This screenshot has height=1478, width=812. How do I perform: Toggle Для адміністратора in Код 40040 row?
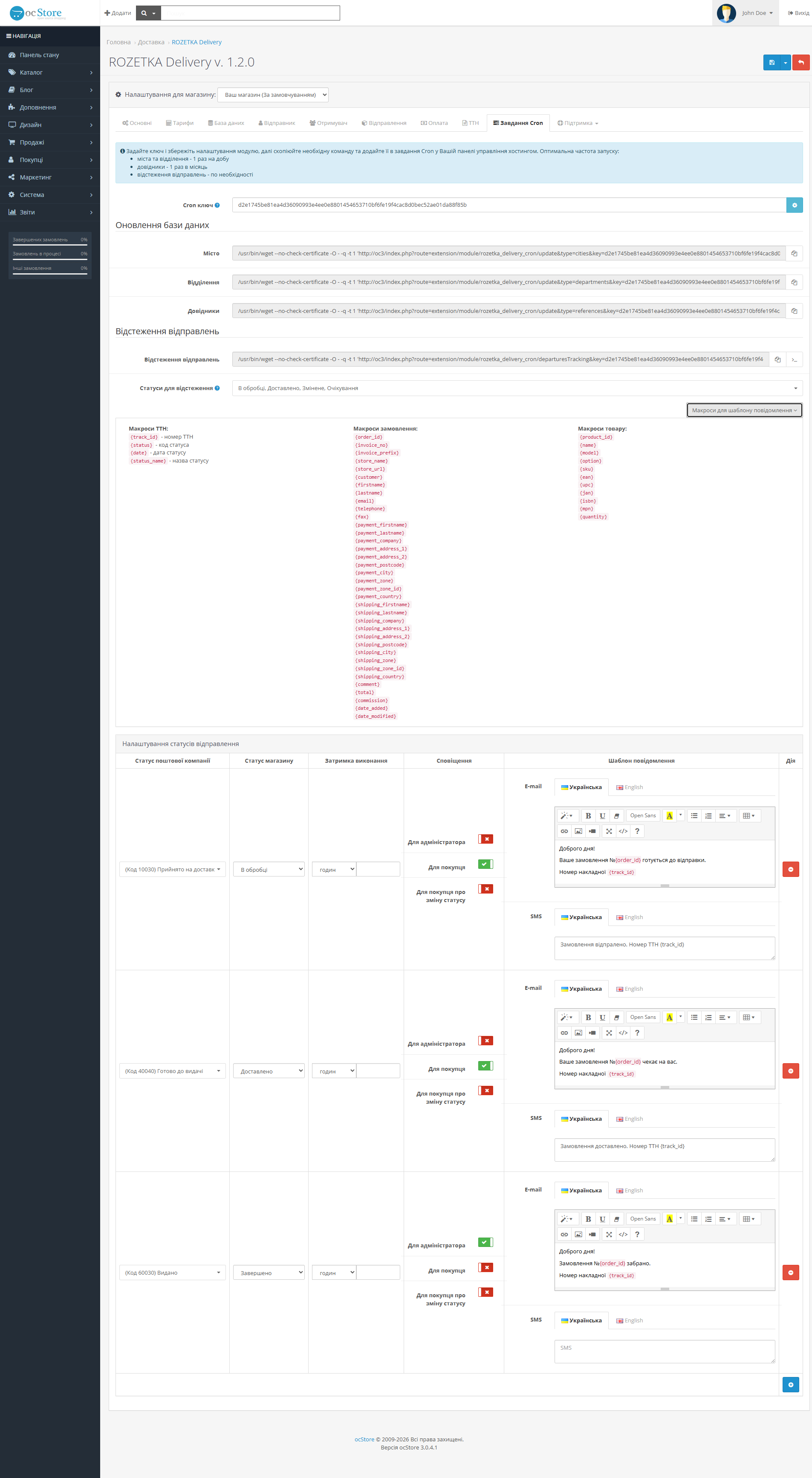click(x=485, y=1041)
